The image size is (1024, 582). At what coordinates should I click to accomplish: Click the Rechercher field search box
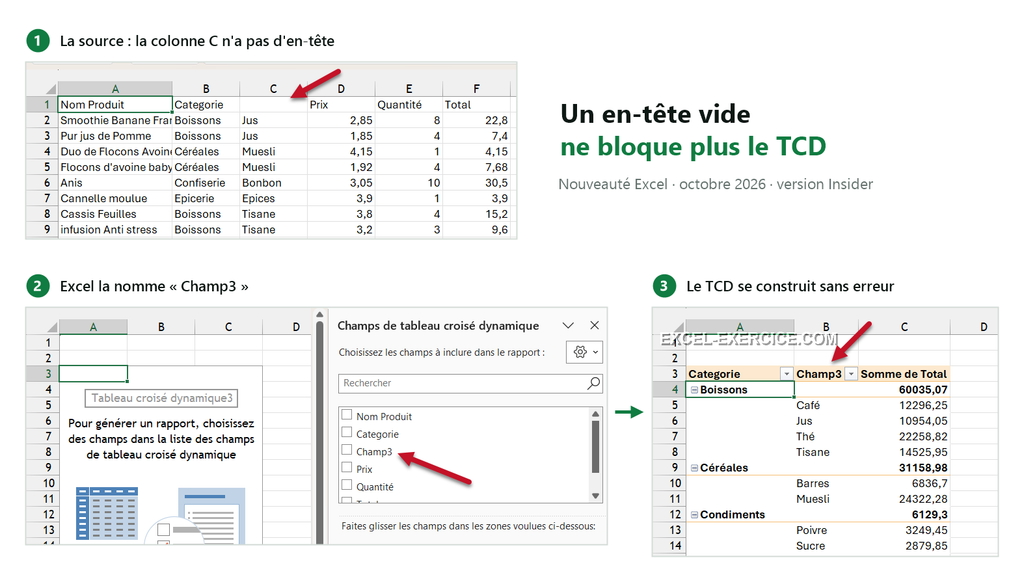click(x=470, y=383)
